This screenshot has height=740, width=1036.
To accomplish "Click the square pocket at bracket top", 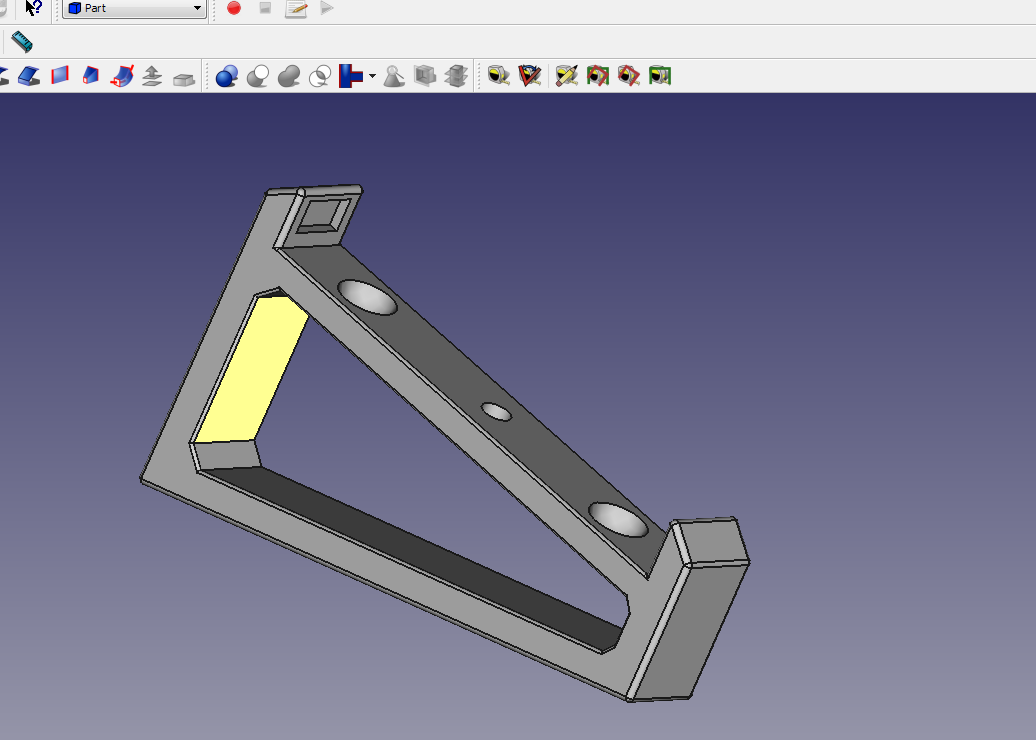I will pos(324,215).
